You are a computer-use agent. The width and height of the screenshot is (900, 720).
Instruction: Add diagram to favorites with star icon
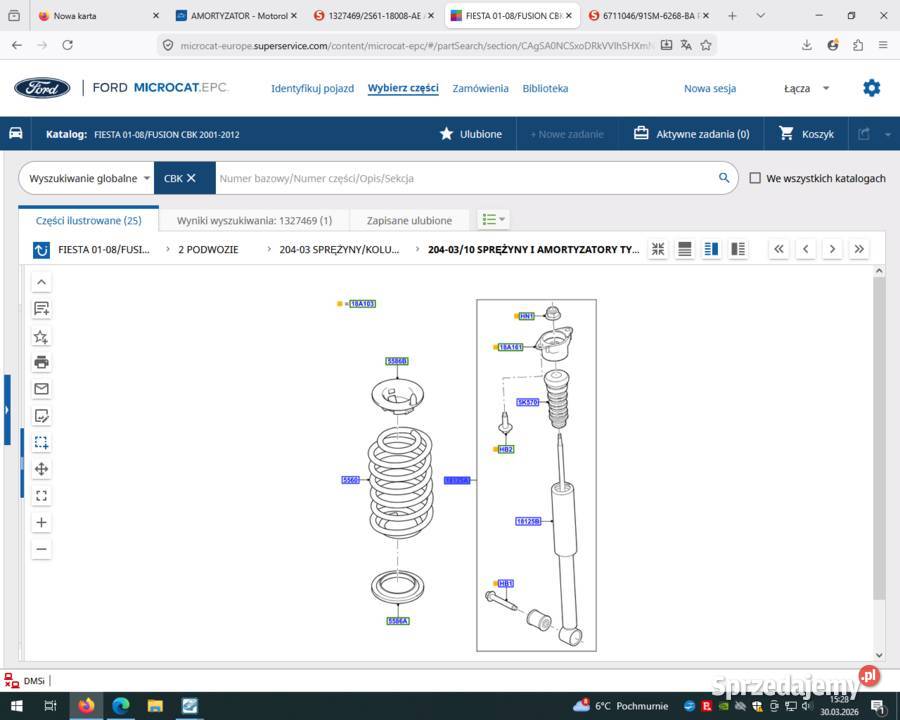pyautogui.click(x=41, y=336)
